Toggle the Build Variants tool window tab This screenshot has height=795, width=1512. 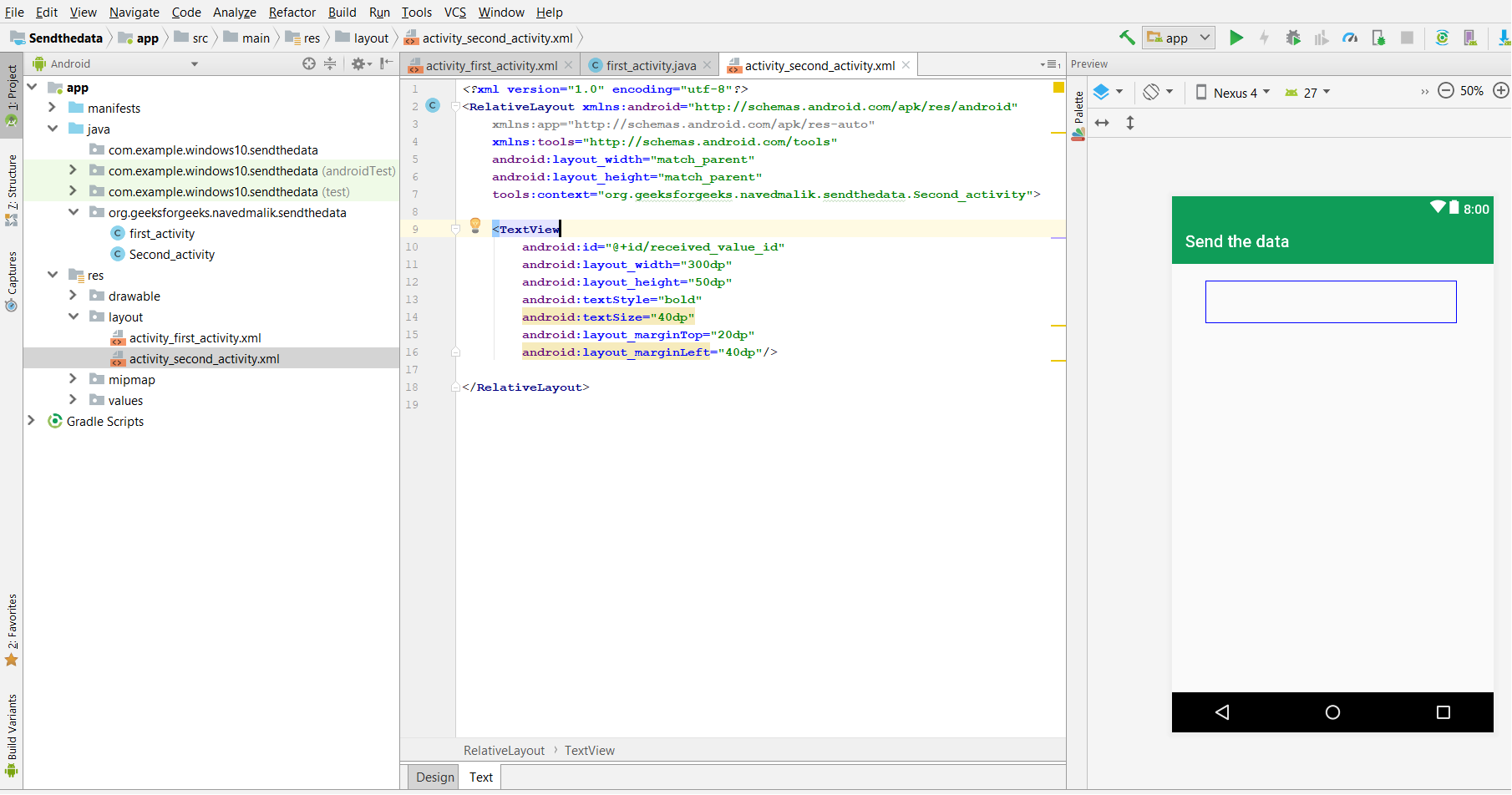coord(12,735)
